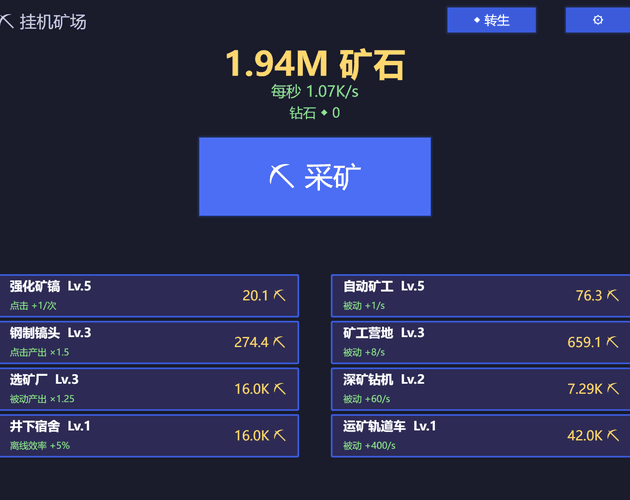Click the 20.1 cost value
This screenshot has height=500, width=630.
255,296
